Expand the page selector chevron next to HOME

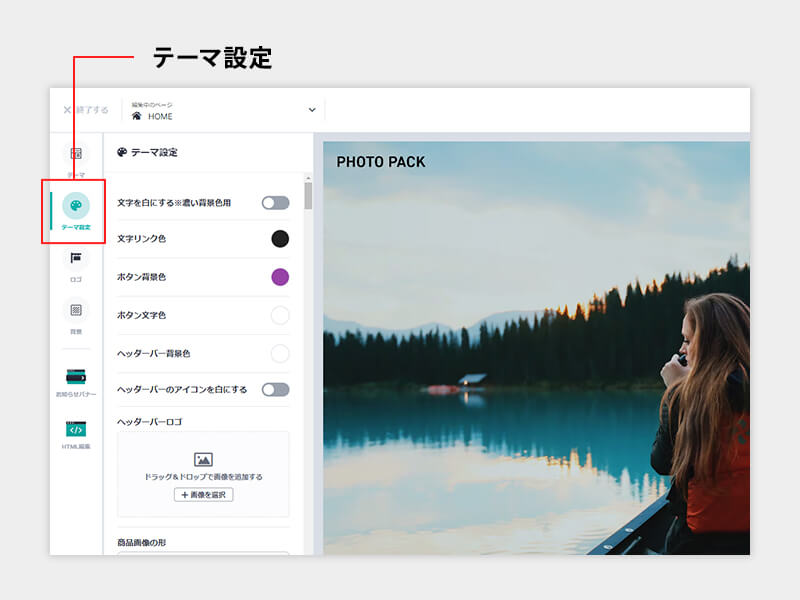312,110
